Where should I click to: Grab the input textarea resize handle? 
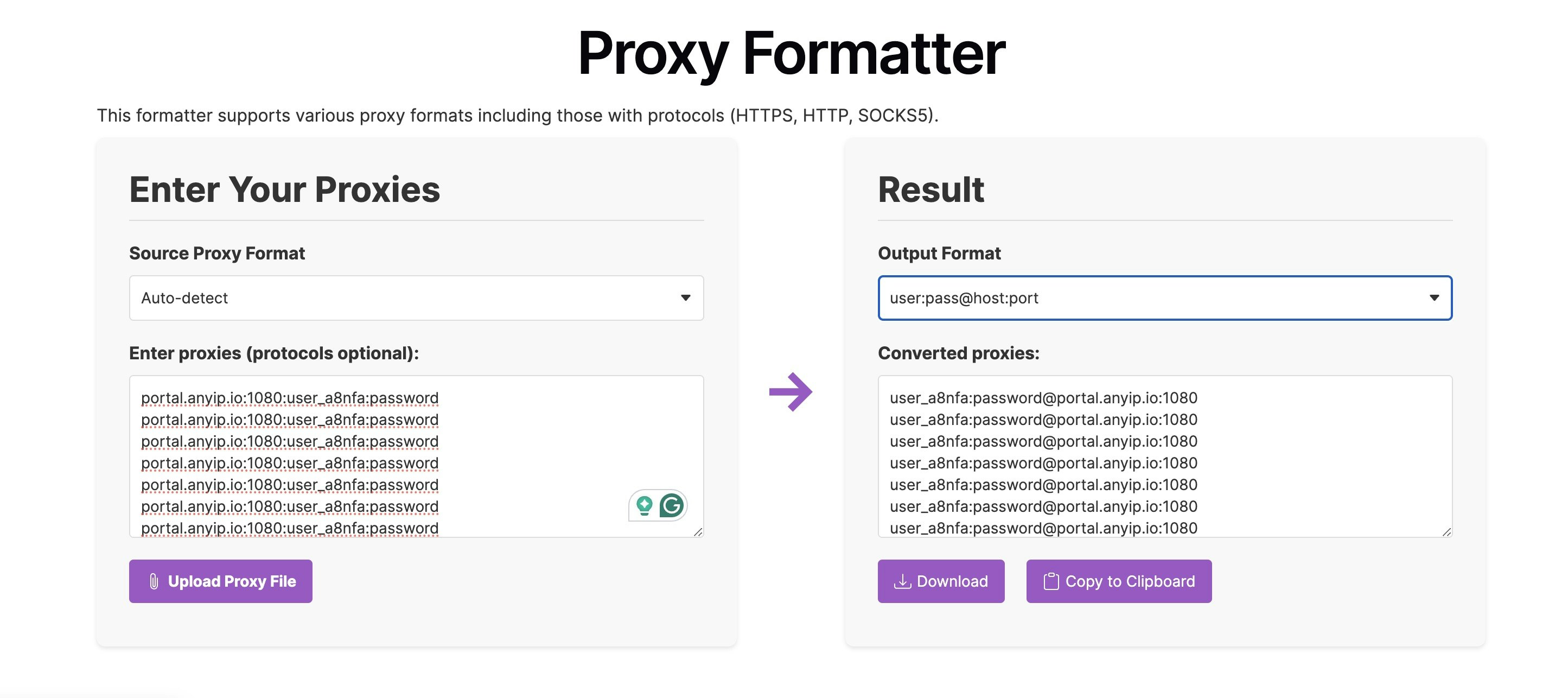[698, 532]
